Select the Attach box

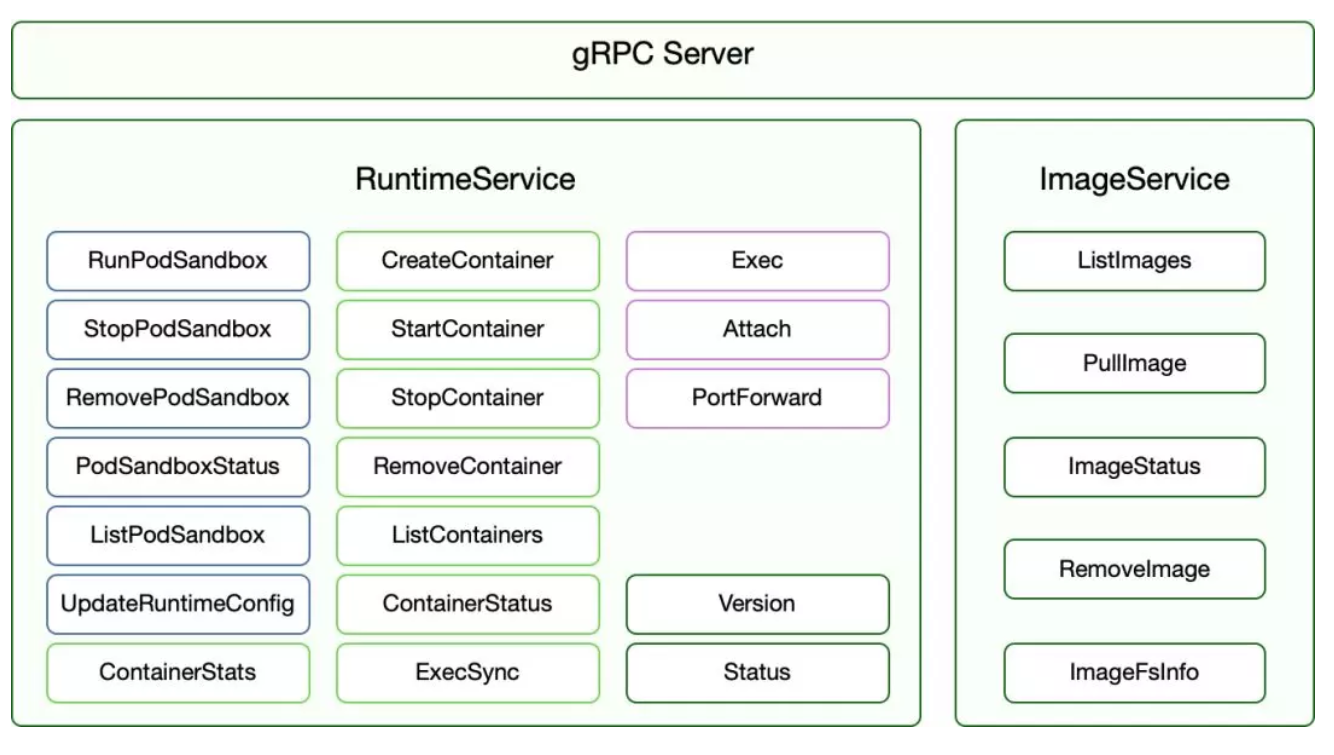click(x=757, y=329)
